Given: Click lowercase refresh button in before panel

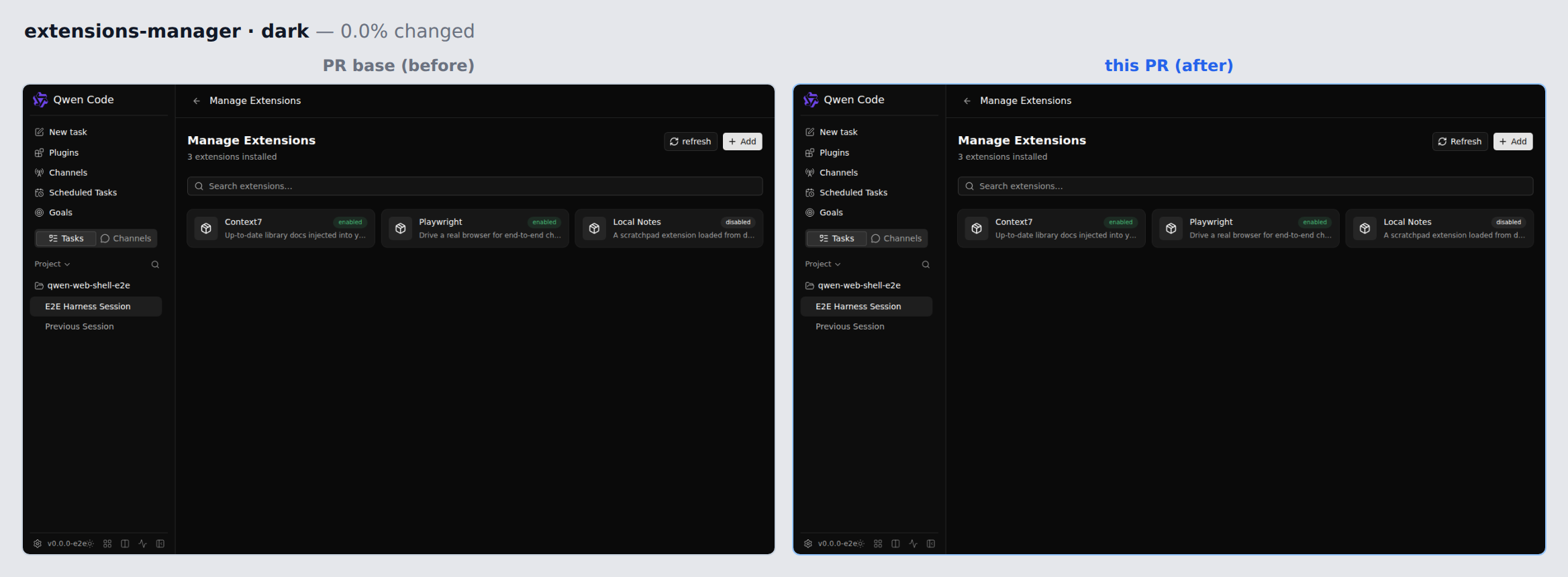Looking at the screenshot, I should [691, 142].
